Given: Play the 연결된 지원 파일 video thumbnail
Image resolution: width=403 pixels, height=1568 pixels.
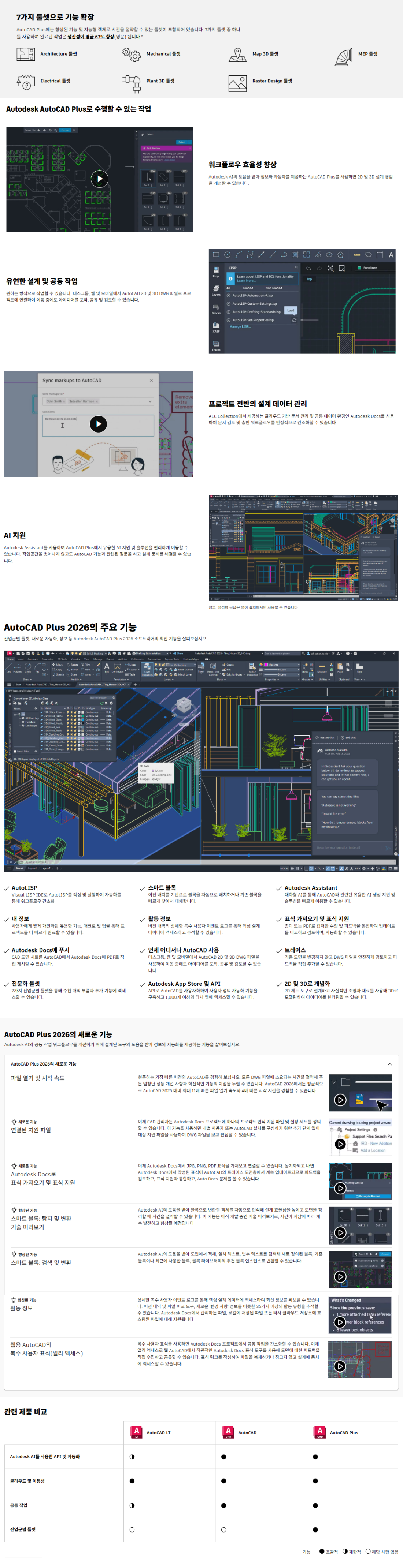Looking at the screenshot, I should pos(340,1144).
